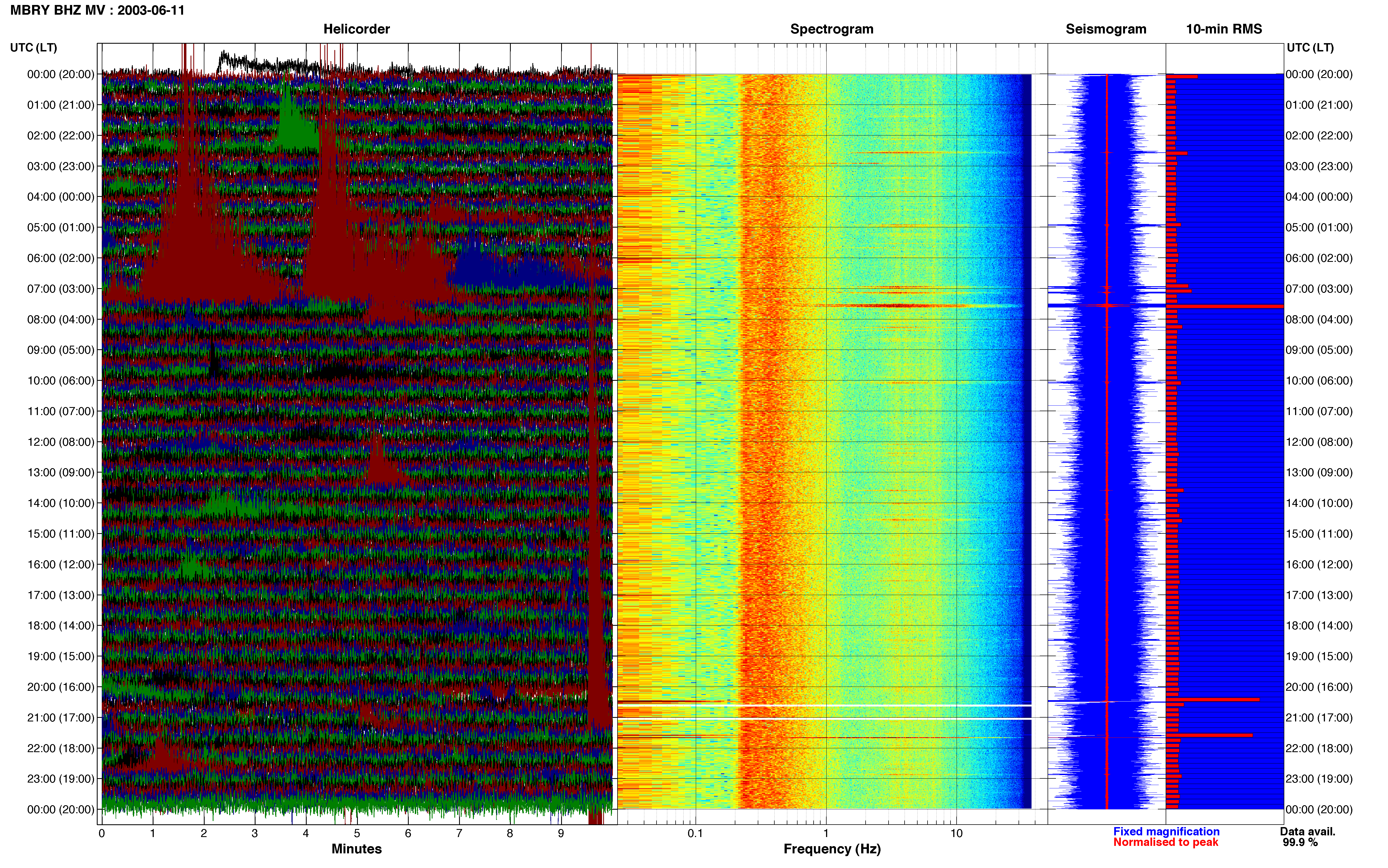Click the 'Data avail.' label

pos(1308,831)
